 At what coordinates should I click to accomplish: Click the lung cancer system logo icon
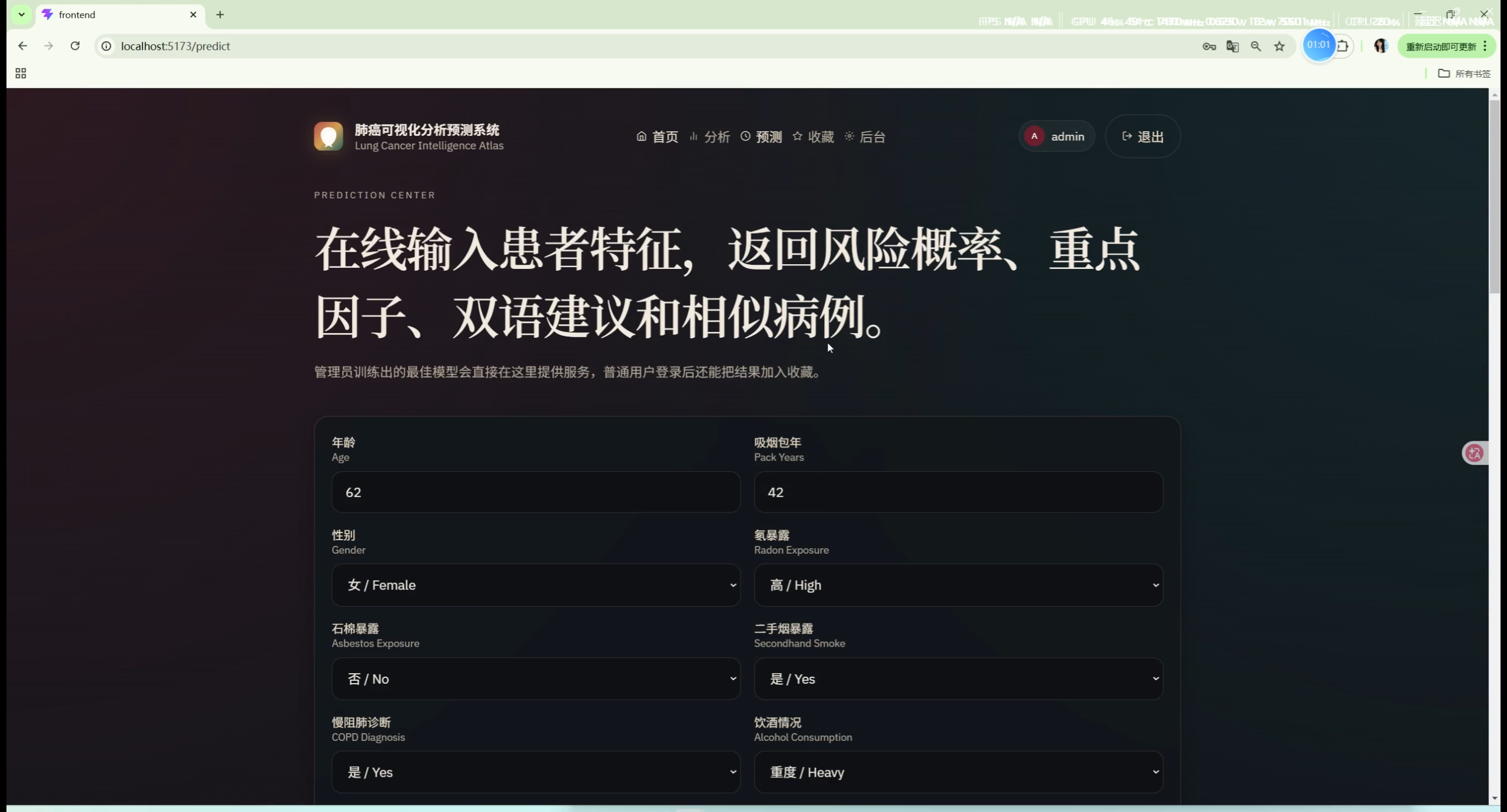click(x=328, y=137)
